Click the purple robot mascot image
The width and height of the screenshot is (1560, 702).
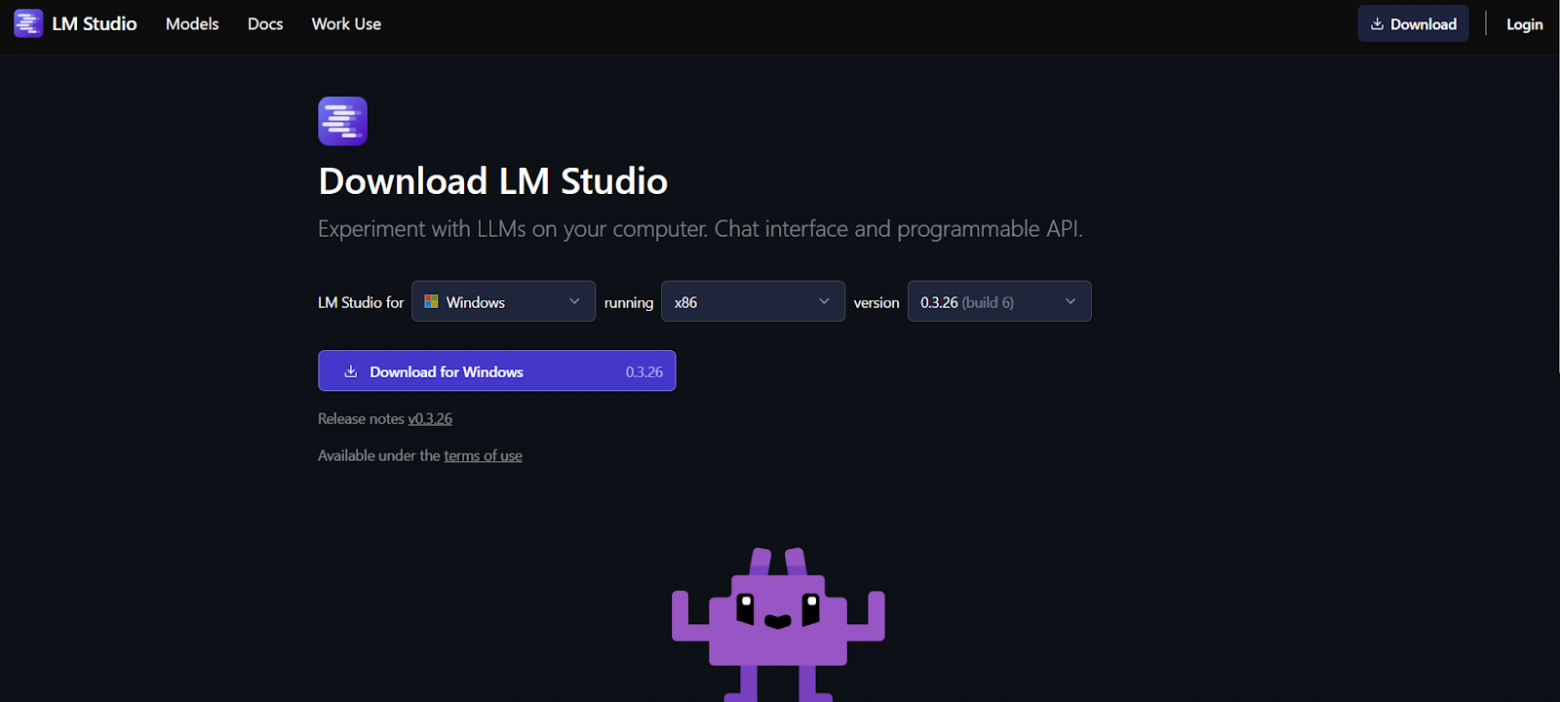click(778, 624)
